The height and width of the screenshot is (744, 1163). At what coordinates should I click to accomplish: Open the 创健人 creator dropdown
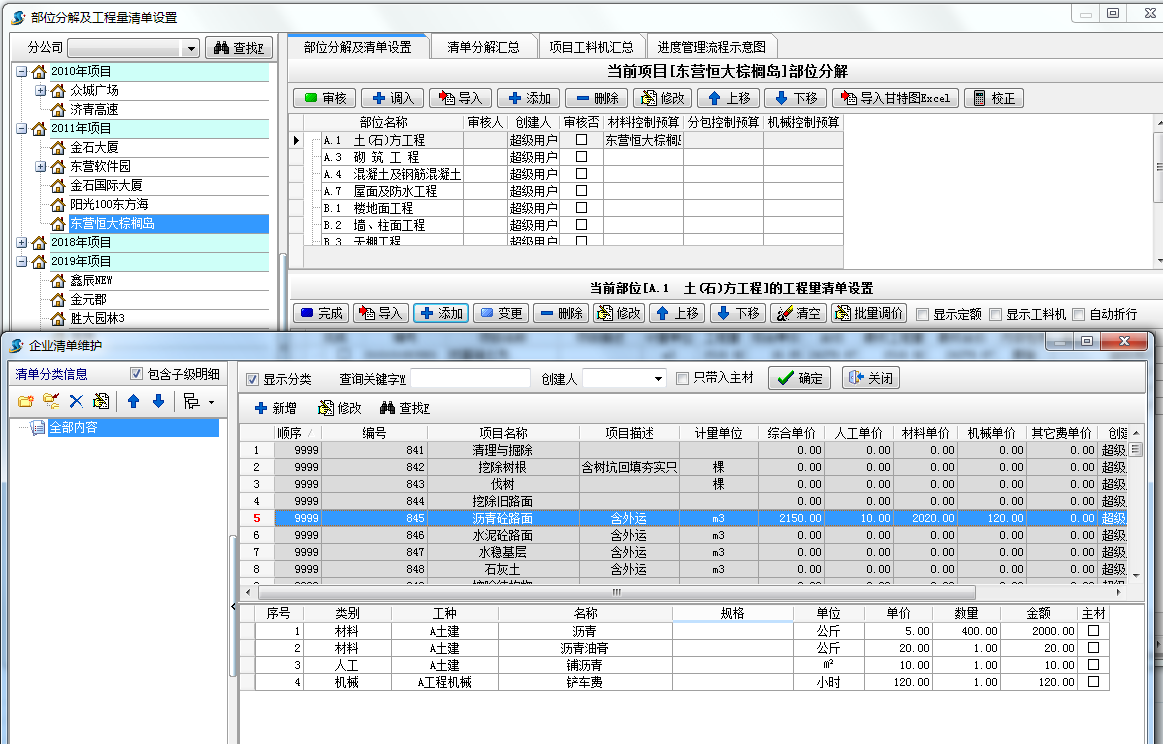660,377
